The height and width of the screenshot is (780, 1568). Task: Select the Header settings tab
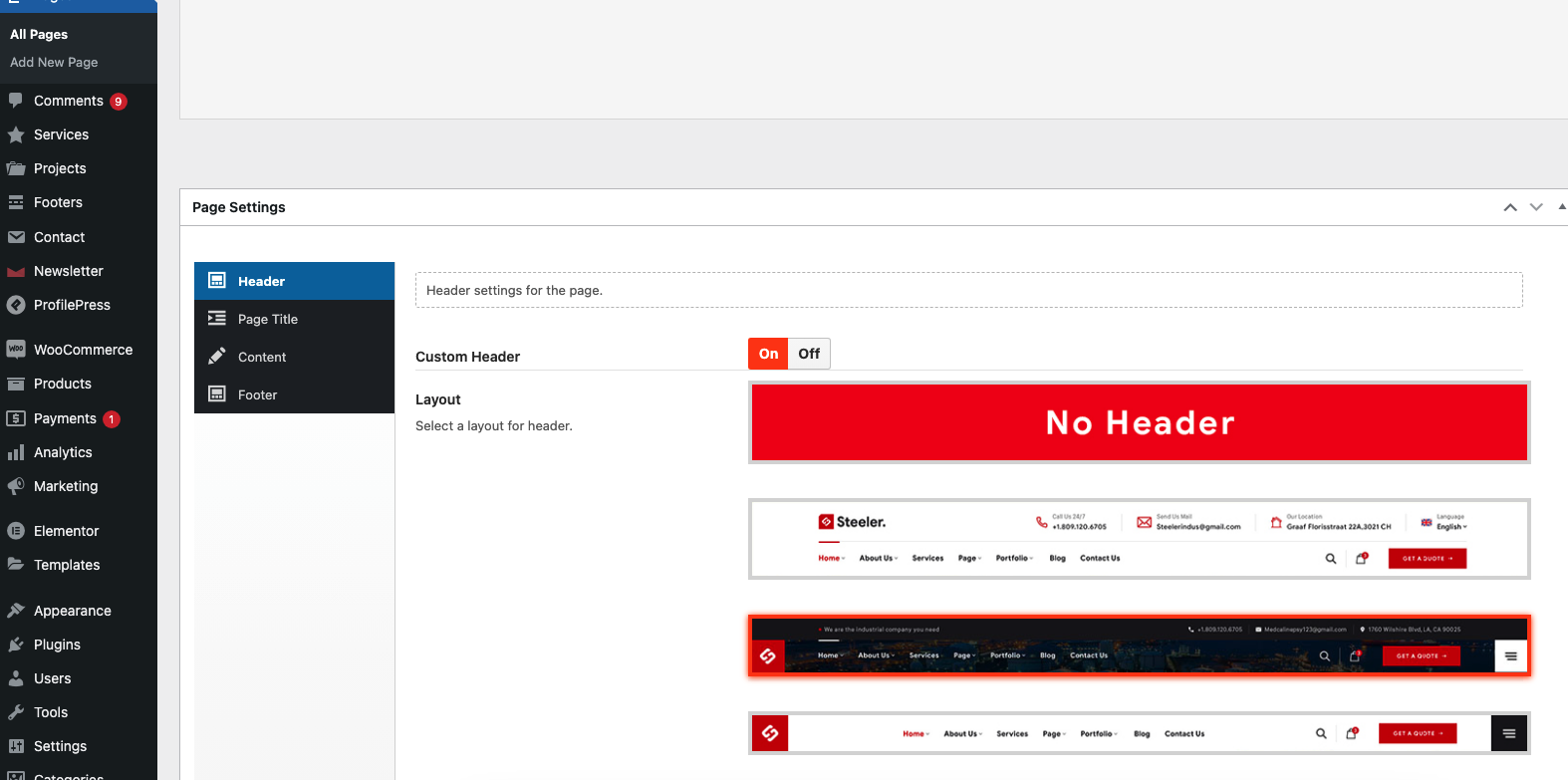(294, 281)
